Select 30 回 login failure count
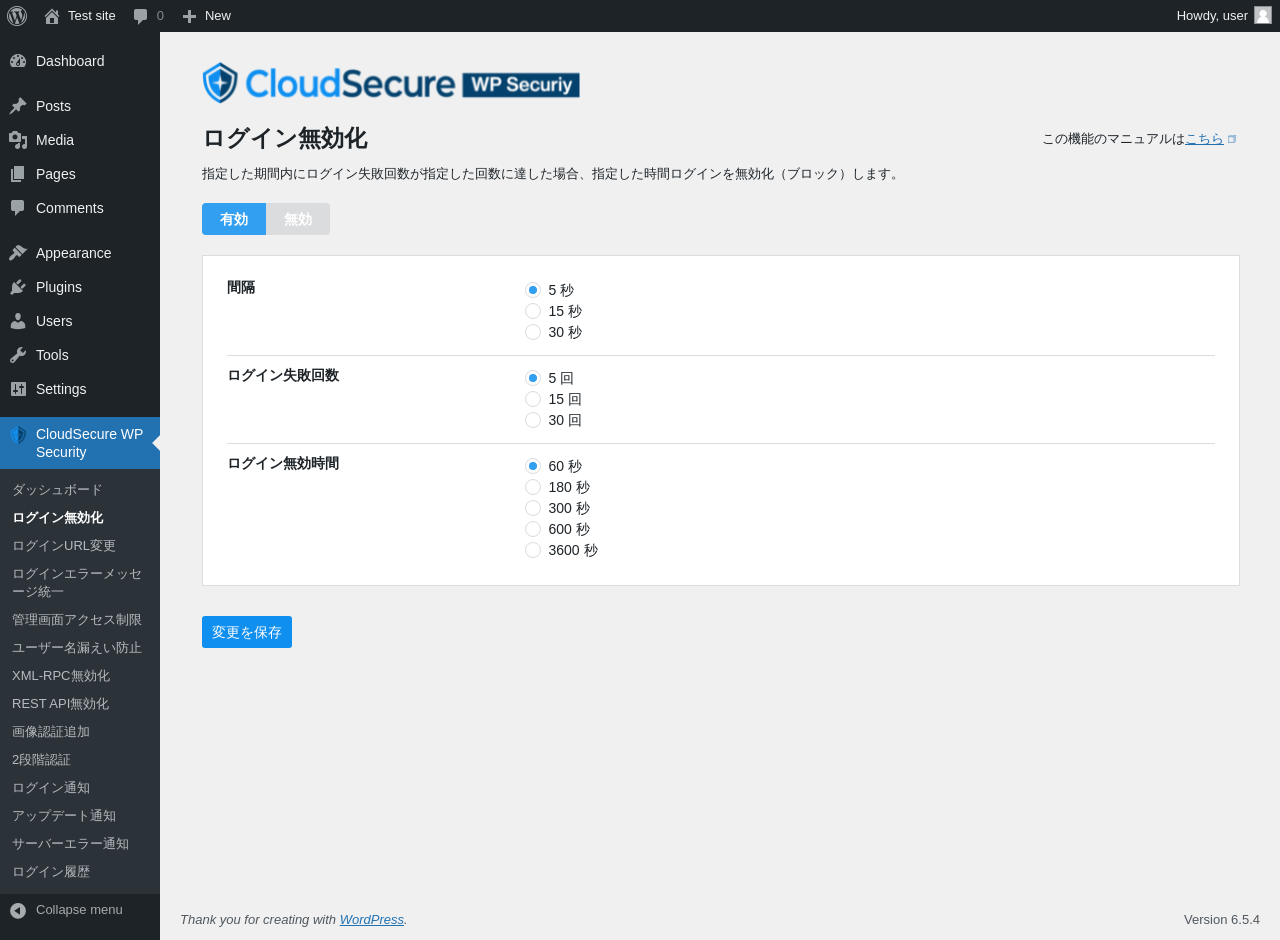1280x940 pixels. pyautogui.click(x=533, y=420)
